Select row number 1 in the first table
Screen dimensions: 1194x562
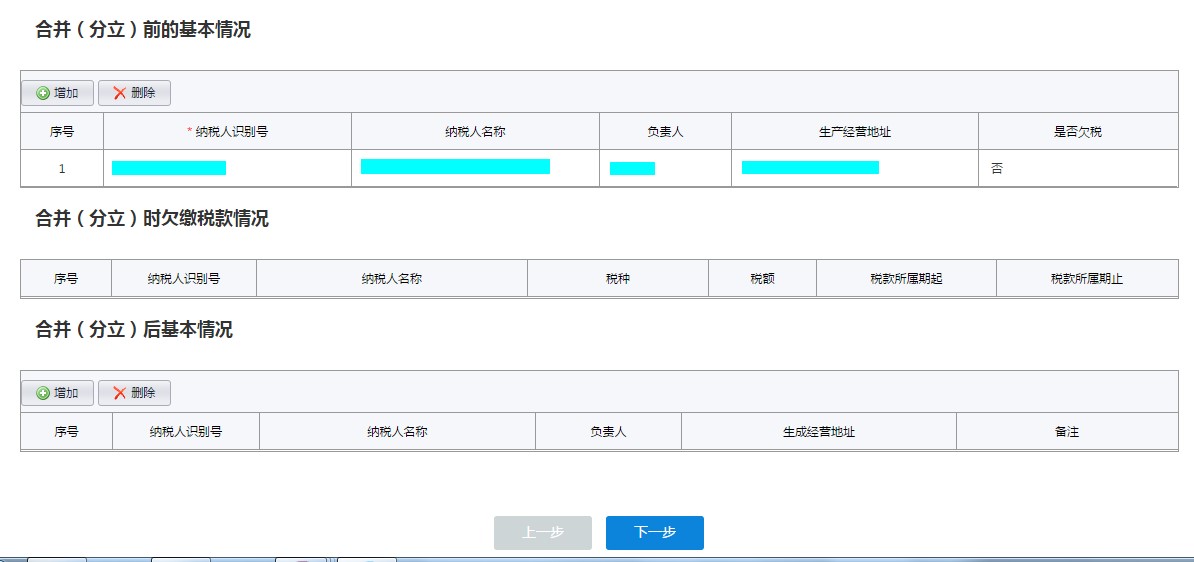pos(62,169)
